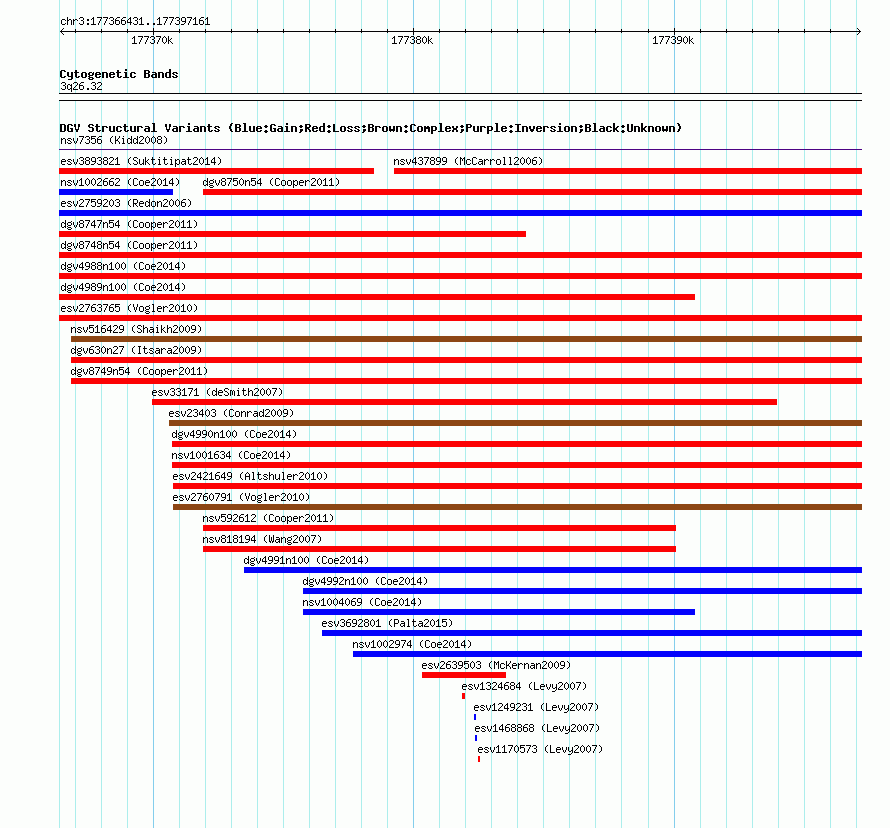This screenshot has height=828, width=890.
Task: Click dgv4990n100 (Coe2014) label
Action: (234, 434)
